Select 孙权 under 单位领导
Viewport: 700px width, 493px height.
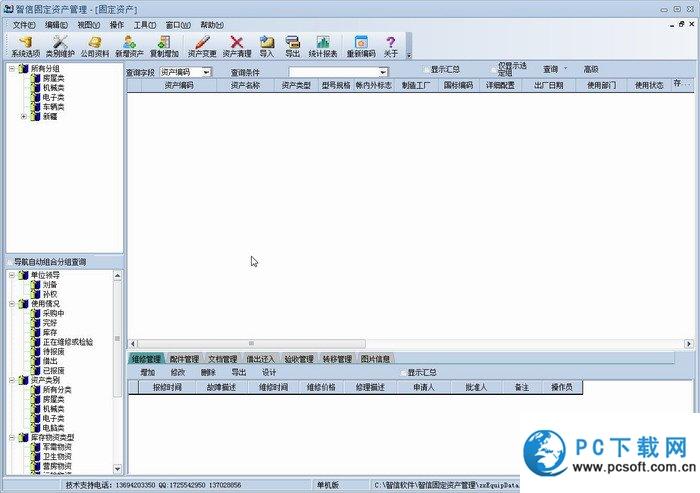(x=50, y=294)
